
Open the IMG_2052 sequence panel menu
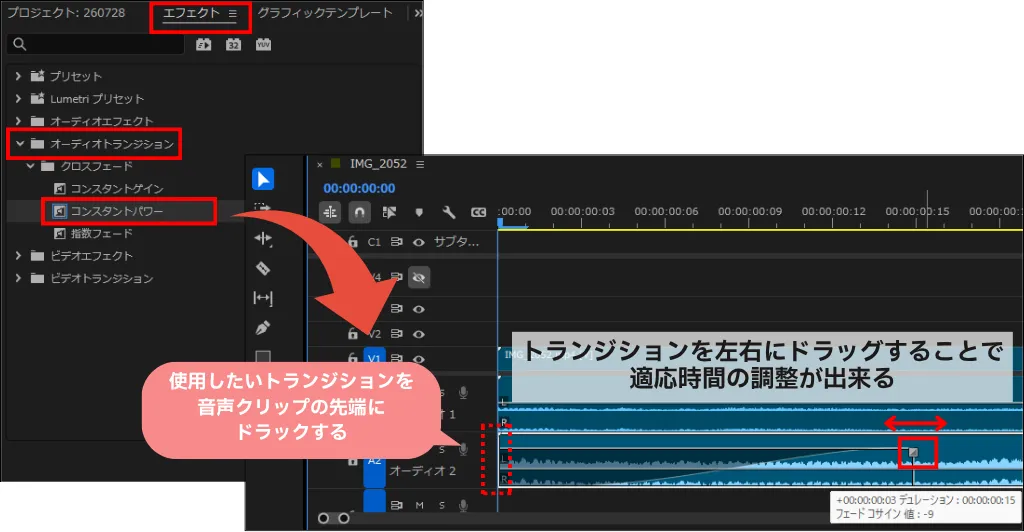tap(420, 164)
